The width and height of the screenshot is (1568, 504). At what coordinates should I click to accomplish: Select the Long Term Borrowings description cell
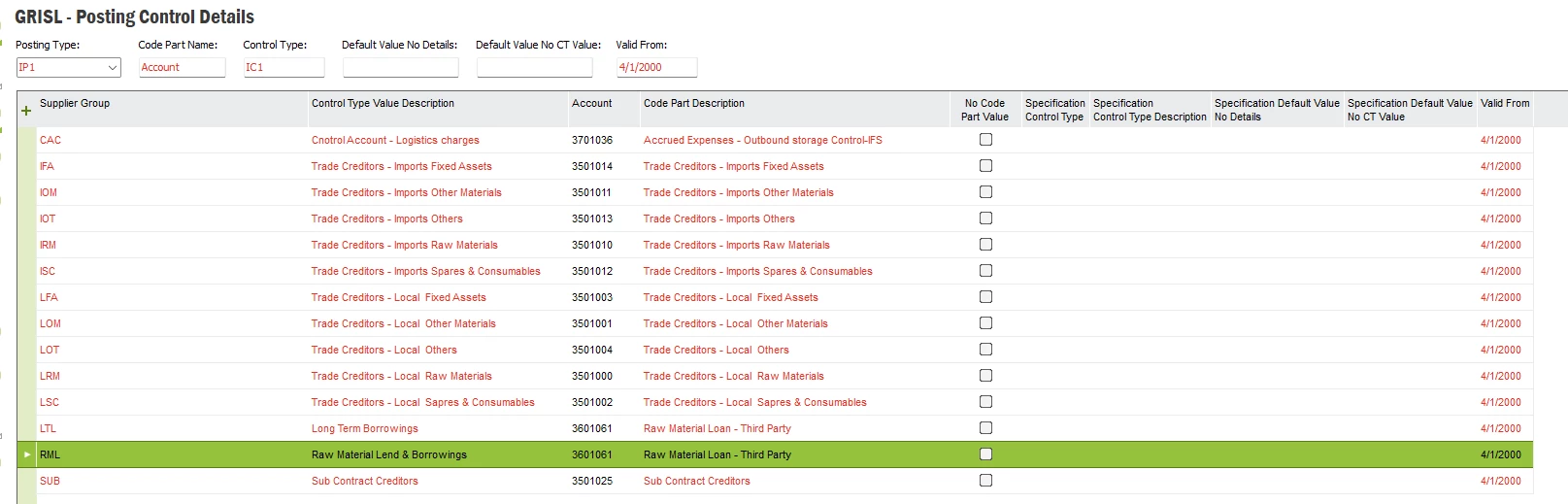pyautogui.click(x=365, y=428)
